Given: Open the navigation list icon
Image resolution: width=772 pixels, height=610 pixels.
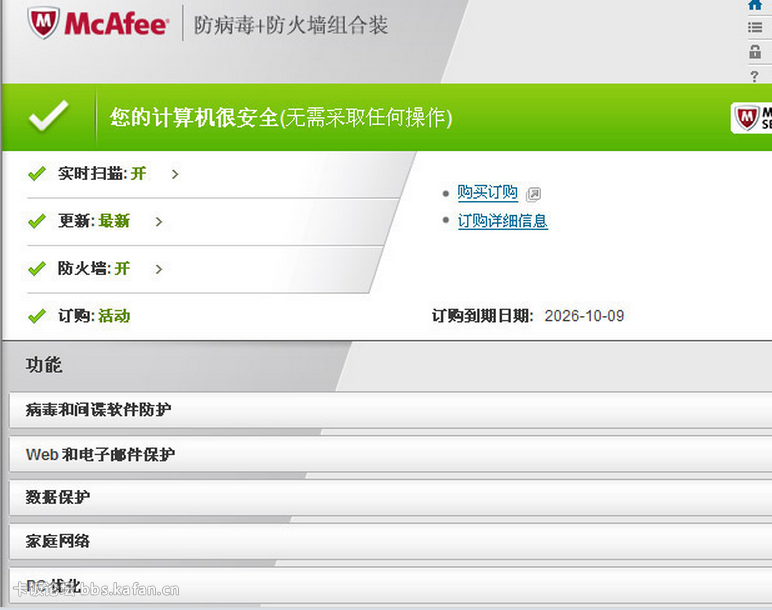Looking at the screenshot, I should (x=755, y=28).
